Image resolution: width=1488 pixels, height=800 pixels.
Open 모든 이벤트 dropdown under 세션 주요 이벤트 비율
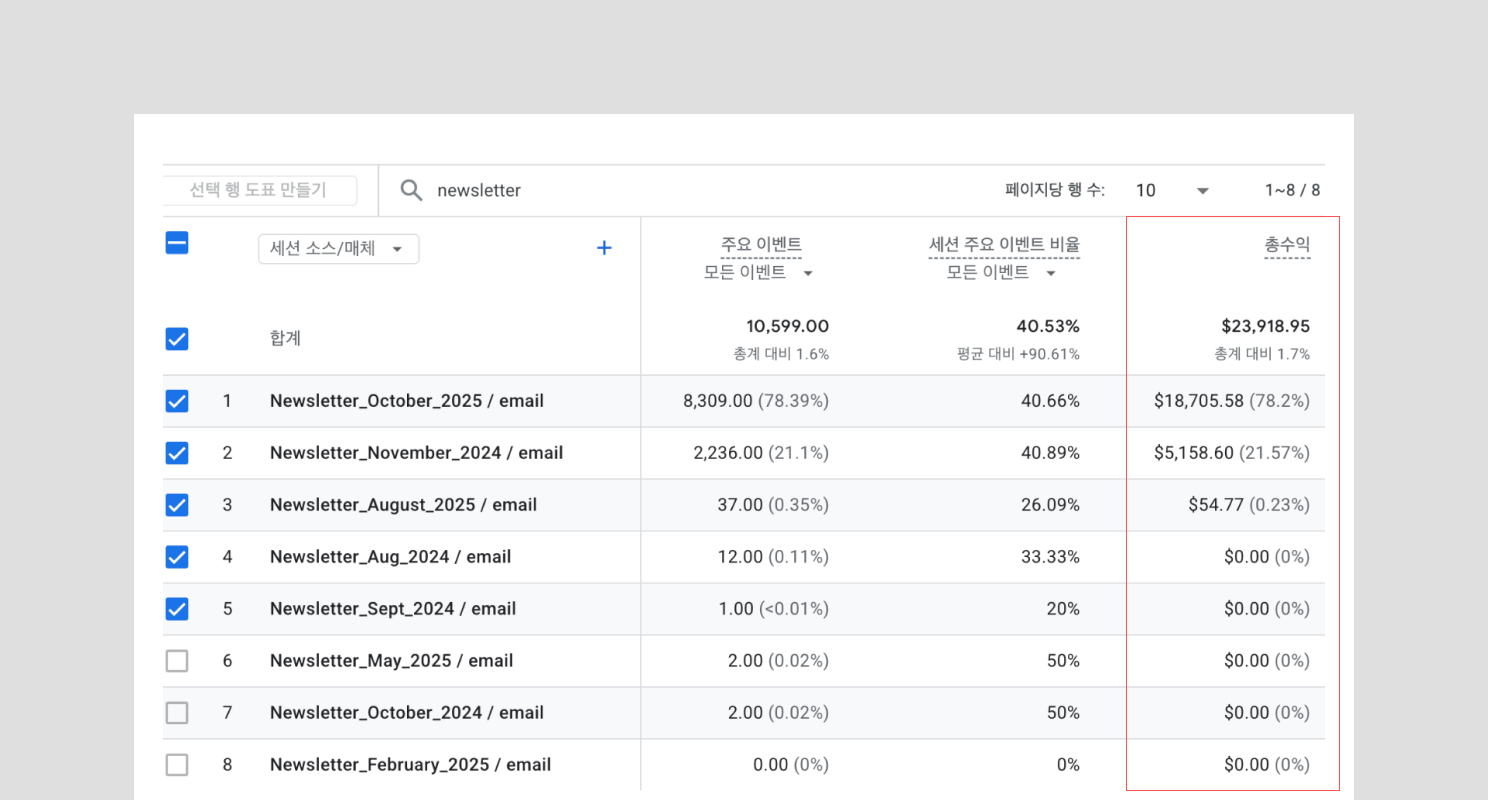click(x=1002, y=273)
